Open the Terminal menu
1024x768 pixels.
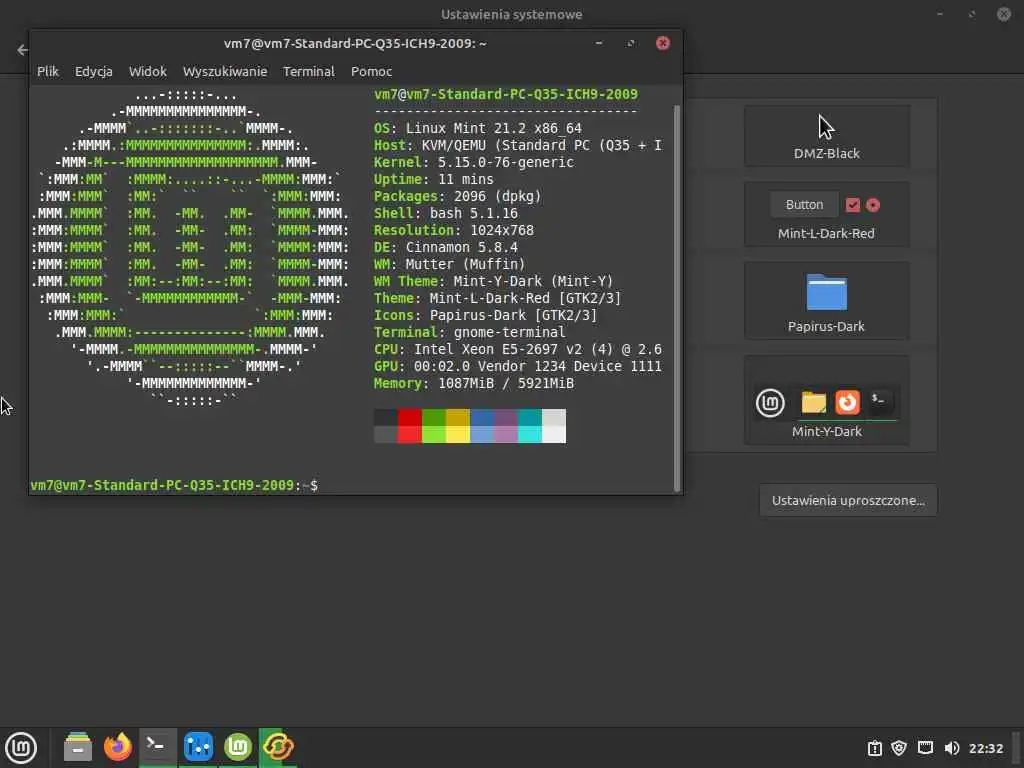pyautogui.click(x=308, y=71)
